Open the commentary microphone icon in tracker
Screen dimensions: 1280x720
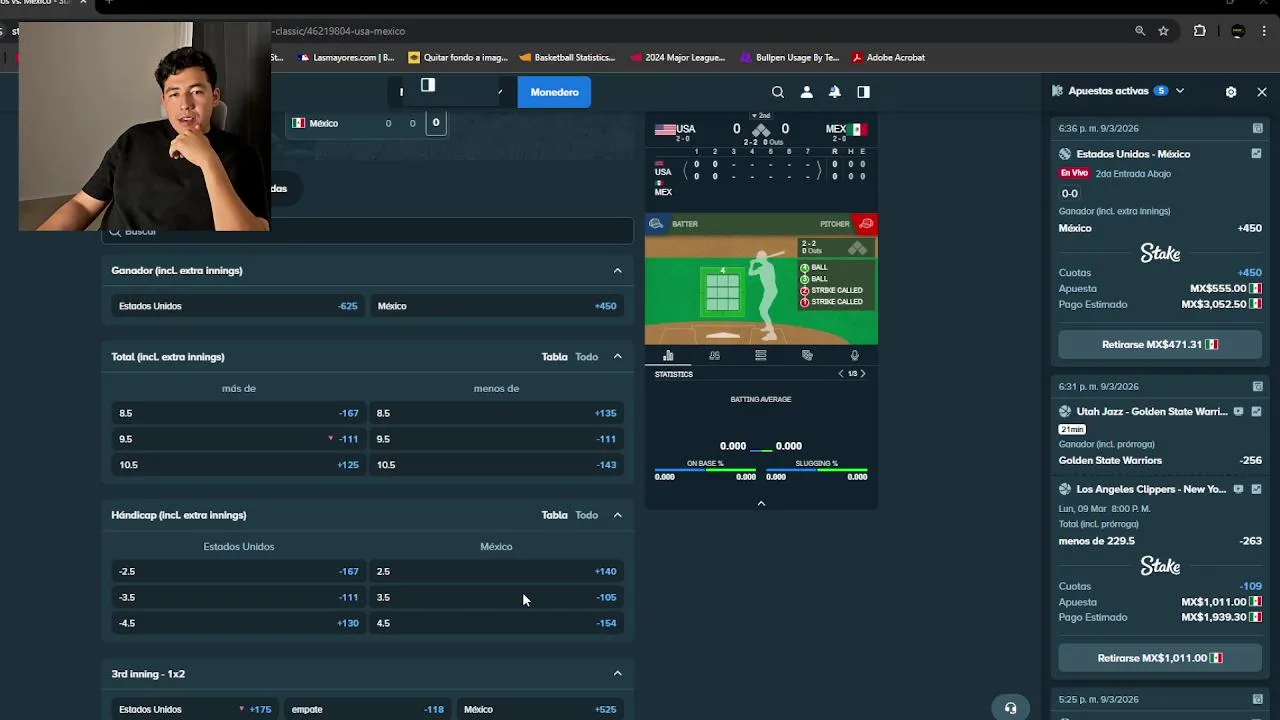point(854,355)
